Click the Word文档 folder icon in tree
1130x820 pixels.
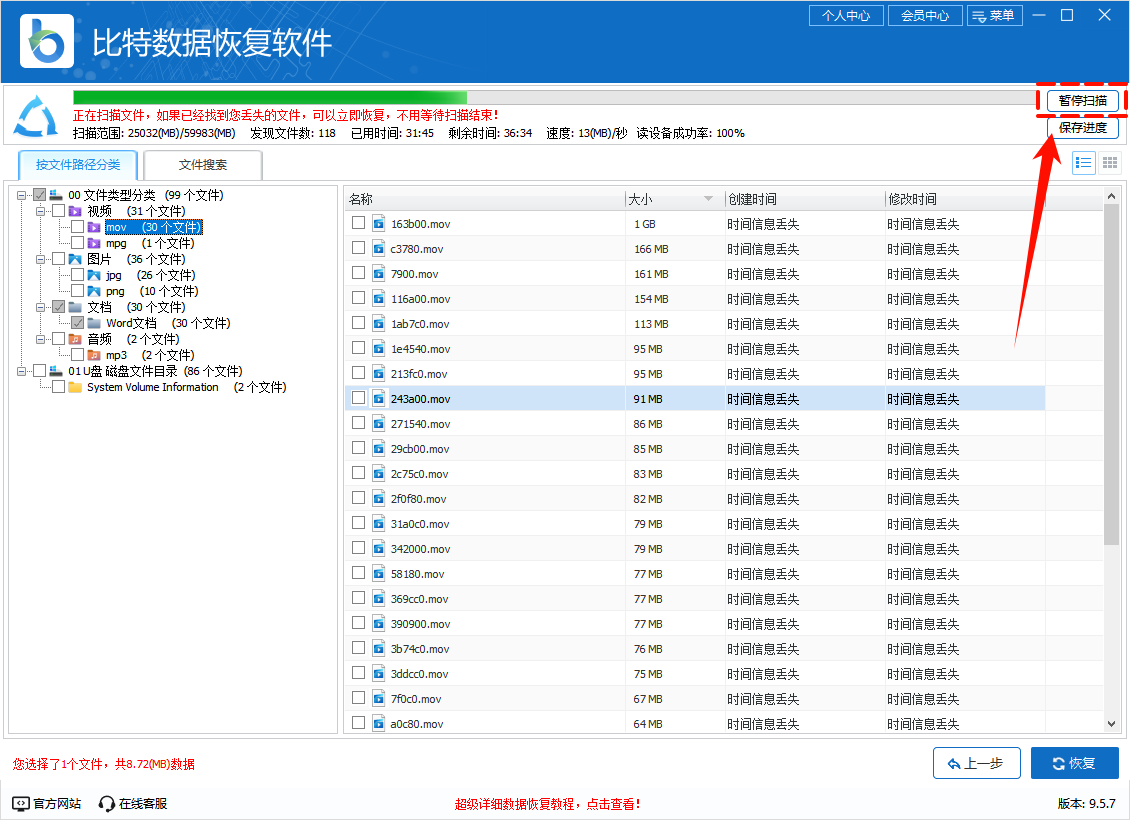(x=94, y=323)
